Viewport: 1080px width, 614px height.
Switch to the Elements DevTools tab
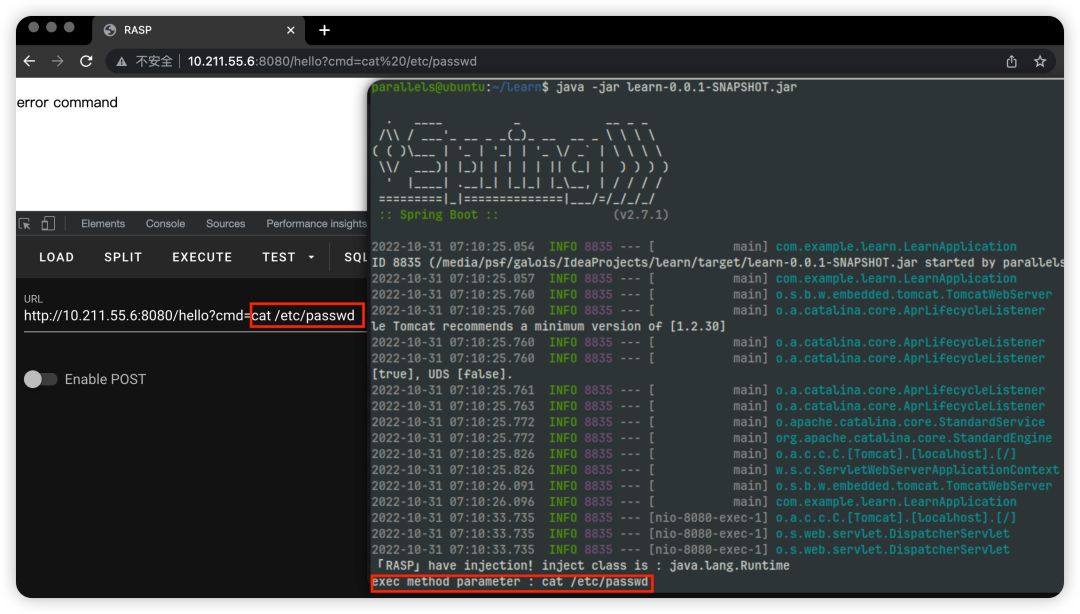103,224
